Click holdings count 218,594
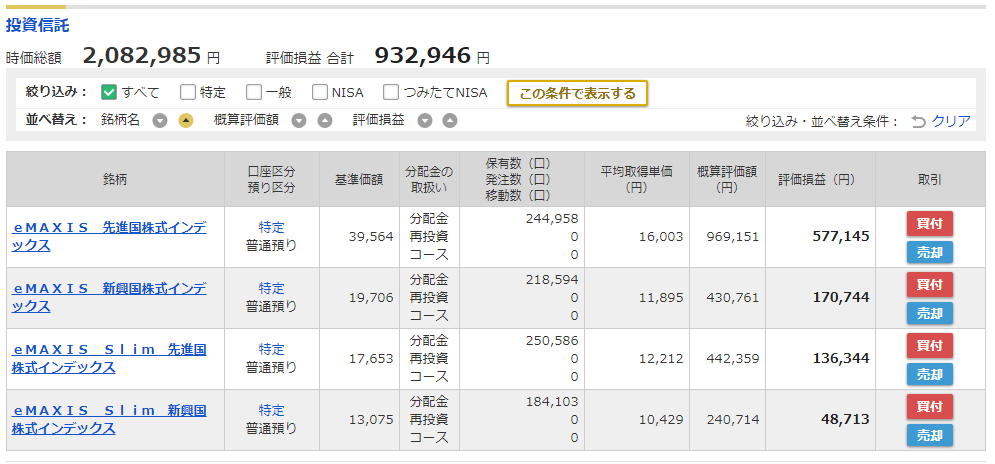Viewport: 995px width, 464px height. (x=552, y=280)
